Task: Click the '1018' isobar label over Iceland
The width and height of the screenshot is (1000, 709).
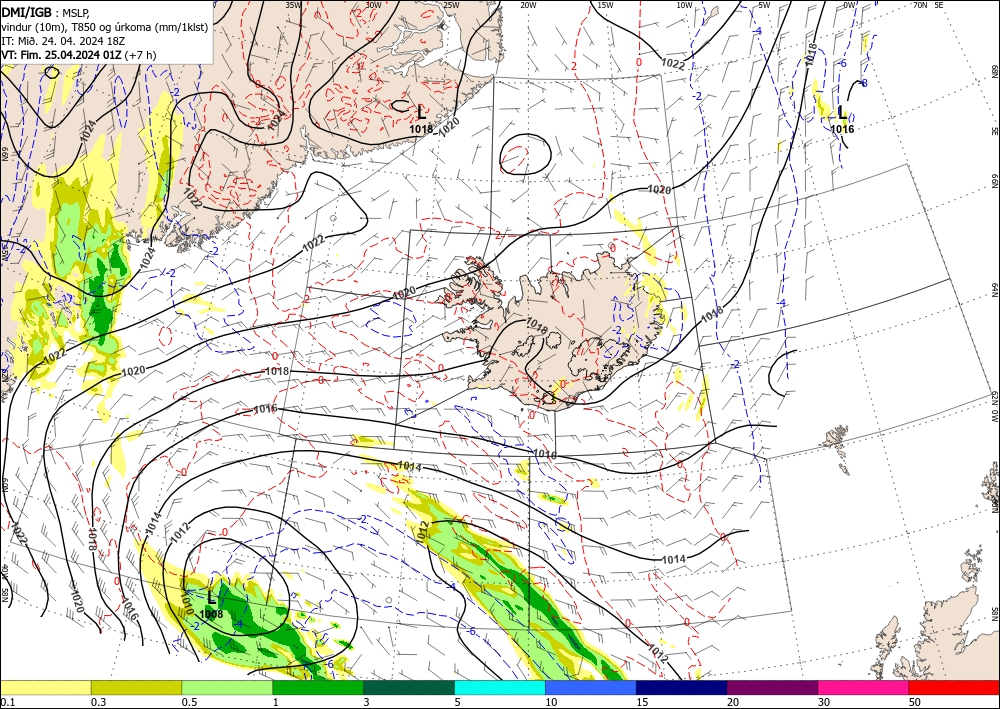Action: tap(536, 326)
